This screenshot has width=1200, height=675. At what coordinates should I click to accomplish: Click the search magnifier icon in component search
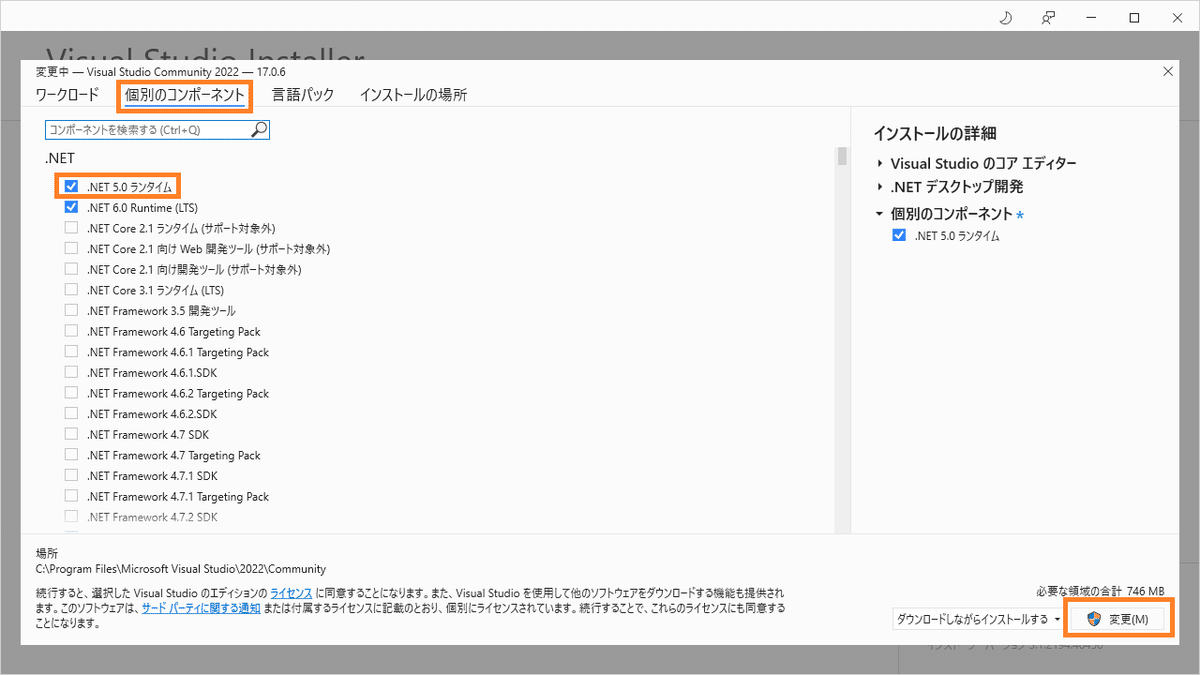(259, 130)
